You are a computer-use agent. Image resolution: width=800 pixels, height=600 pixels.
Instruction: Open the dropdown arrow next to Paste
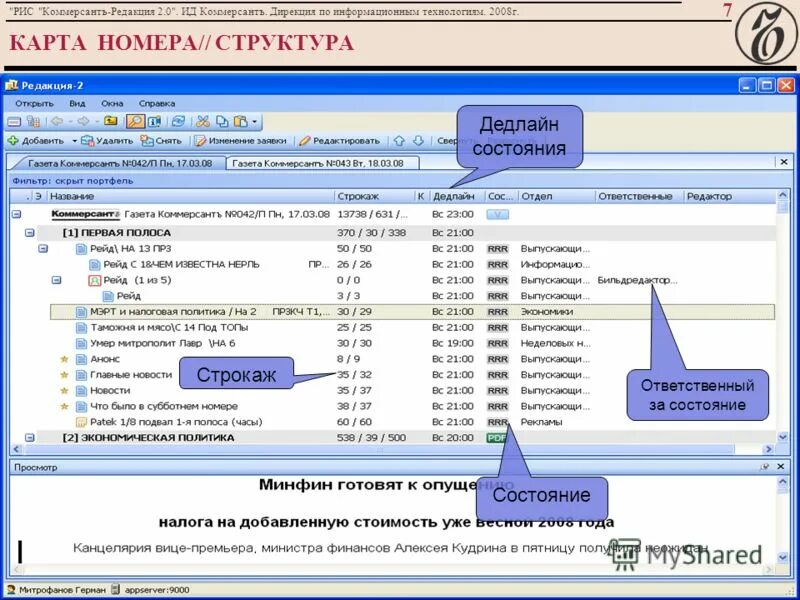pyautogui.click(x=254, y=122)
